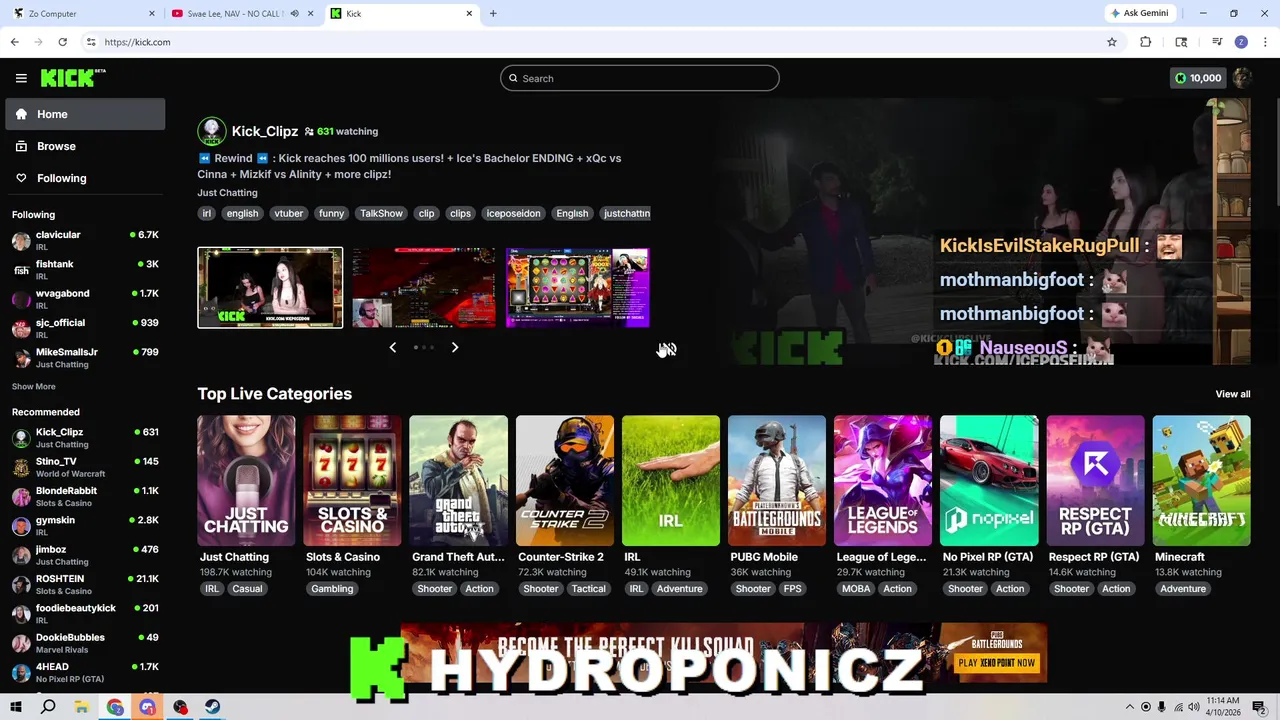Open DookieBubbles recommended channel

pyautogui.click(x=85, y=643)
